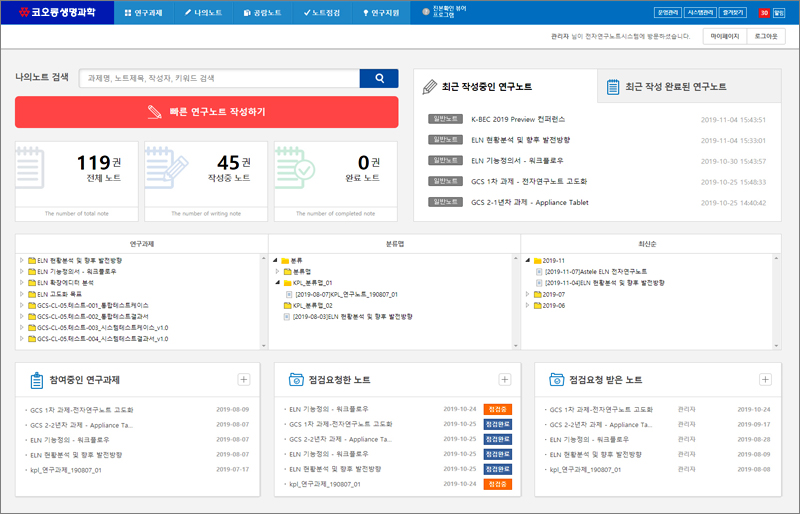The width and height of the screenshot is (800, 514).
Task: Click the plus icon on 참여중인 연구과제
Action: point(243,379)
